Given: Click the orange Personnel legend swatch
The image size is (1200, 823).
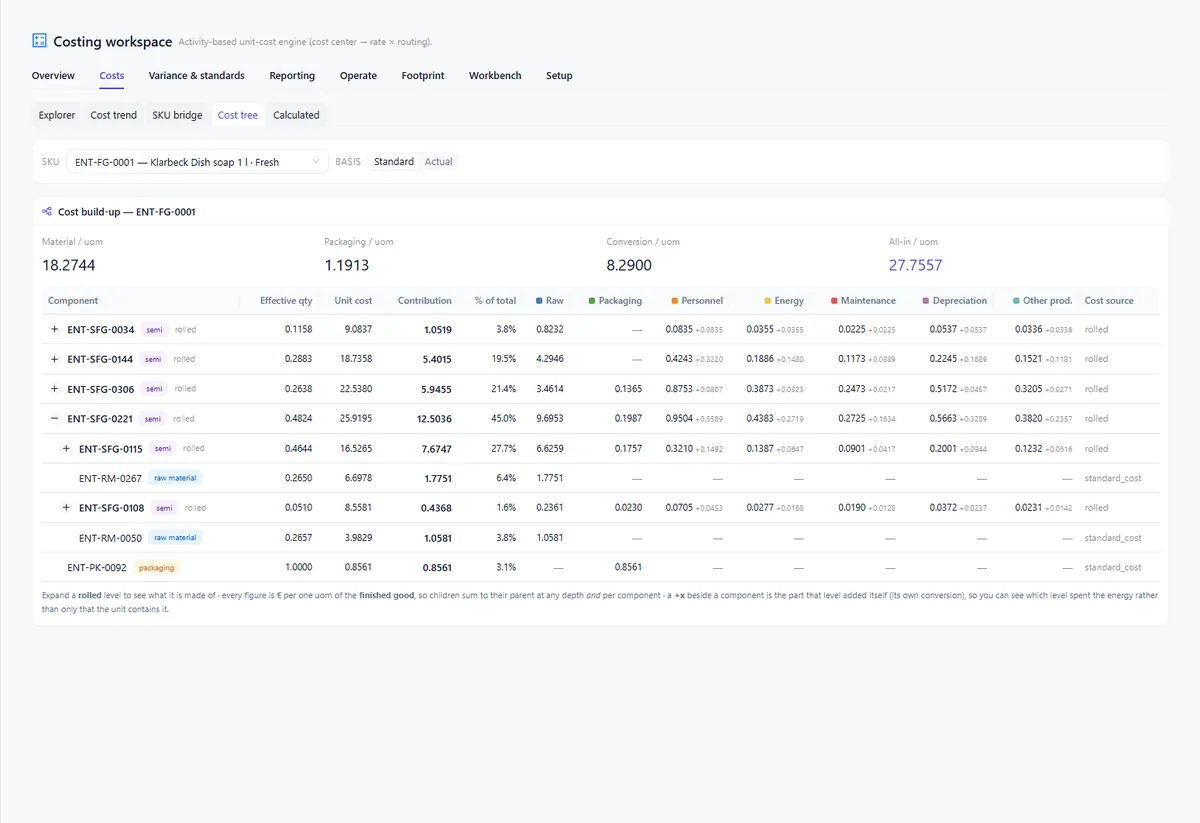Looking at the screenshot, I should point(675,300).
